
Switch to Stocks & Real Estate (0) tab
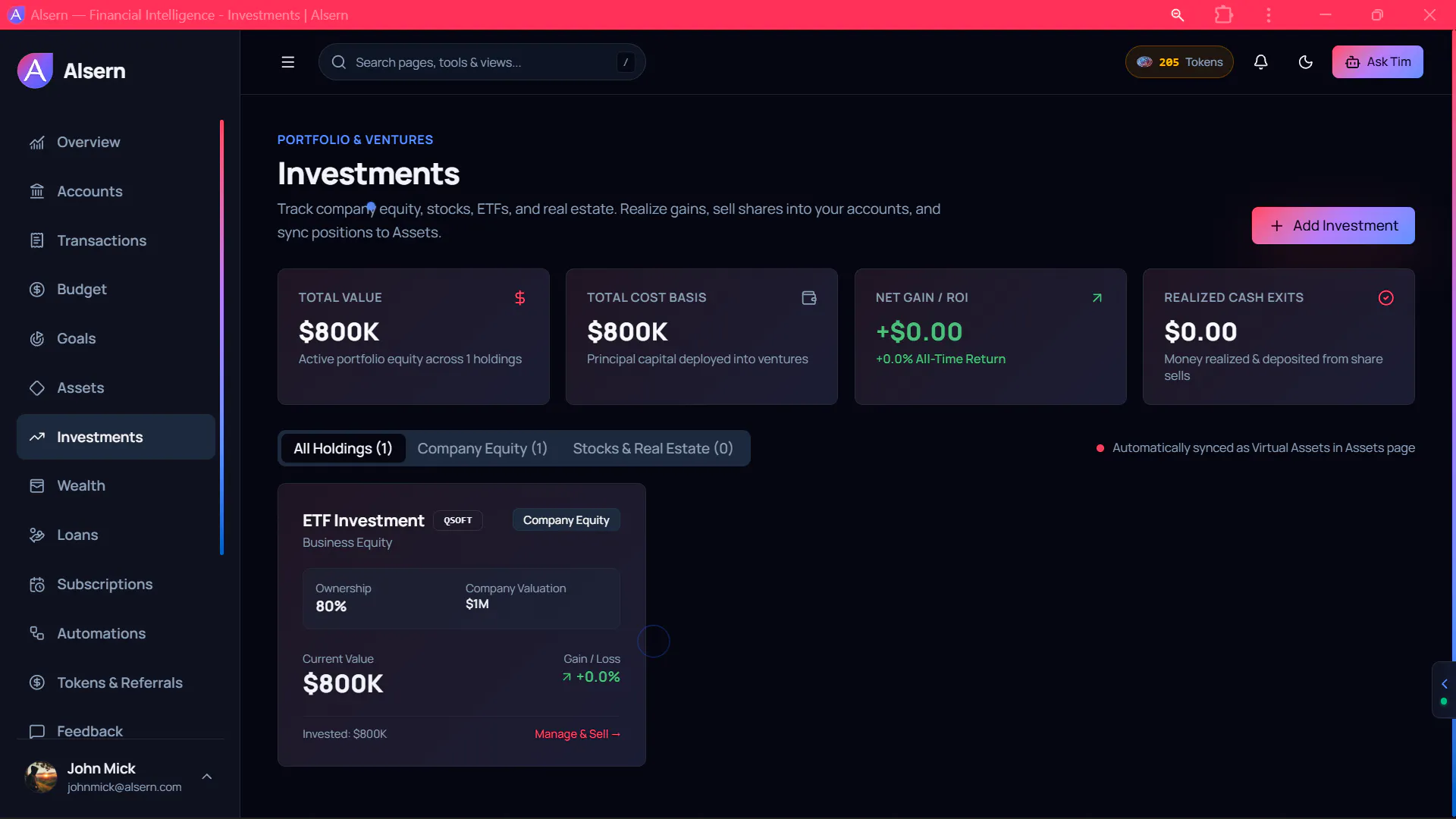653,448
